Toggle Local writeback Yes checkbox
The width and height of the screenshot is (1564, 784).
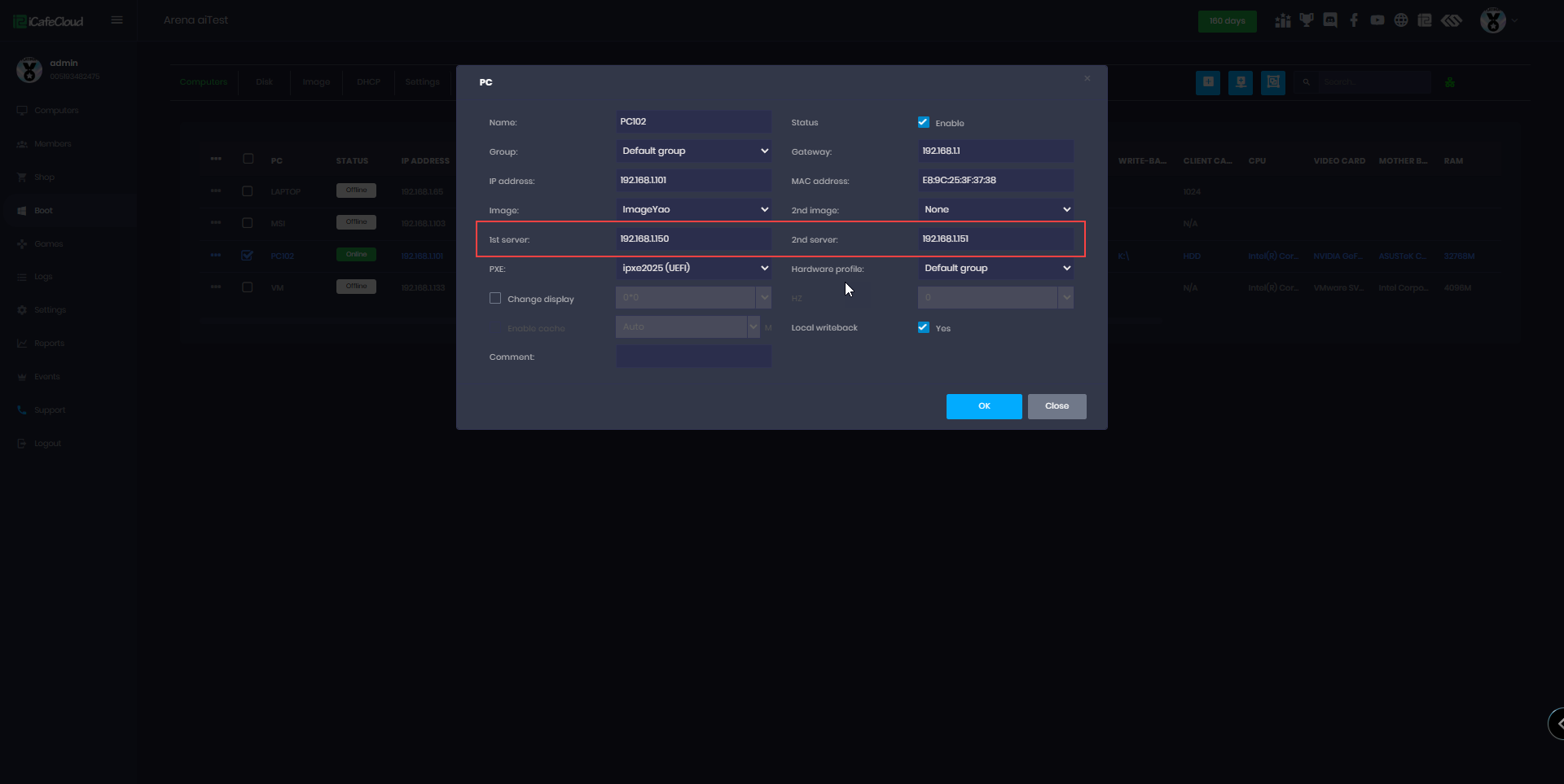(x=924, y=327)
